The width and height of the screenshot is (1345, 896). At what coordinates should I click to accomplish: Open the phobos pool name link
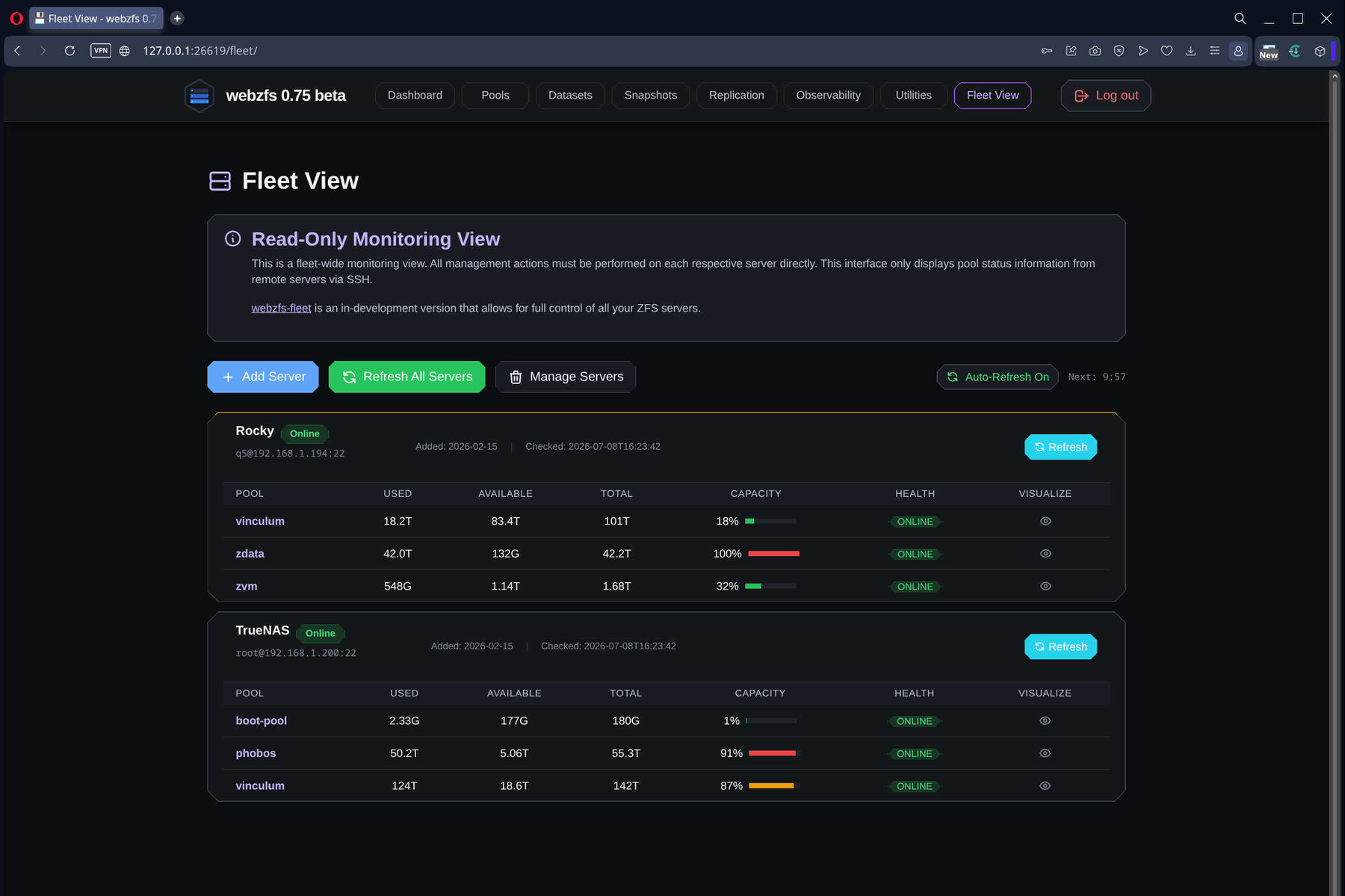[x=256, y=753]
